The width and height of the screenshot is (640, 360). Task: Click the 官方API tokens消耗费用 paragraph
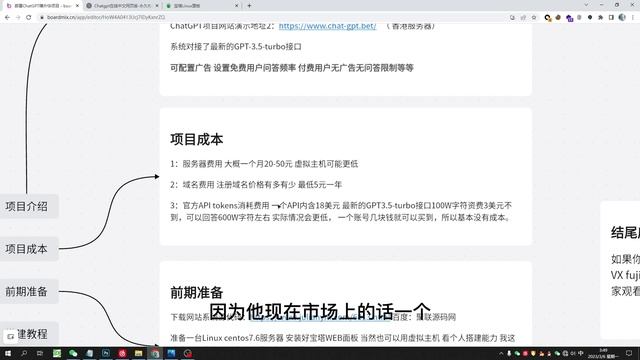341,211
